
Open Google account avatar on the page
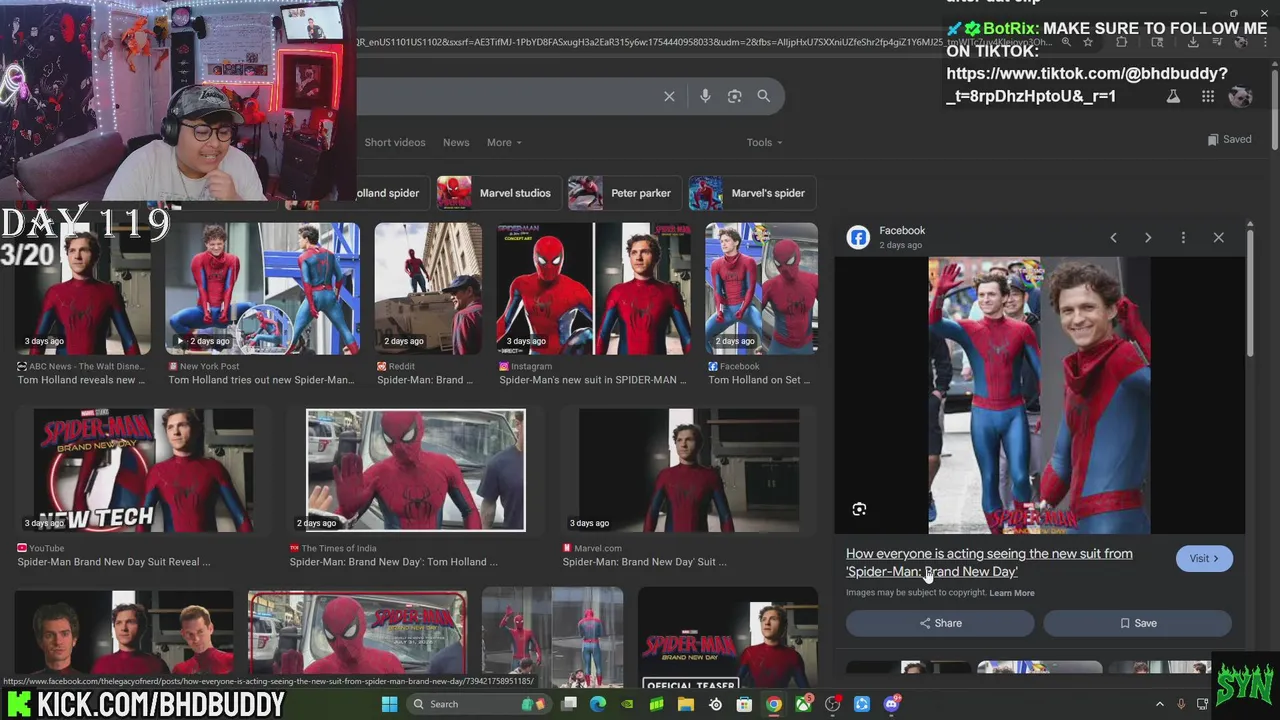point(1241,96)
